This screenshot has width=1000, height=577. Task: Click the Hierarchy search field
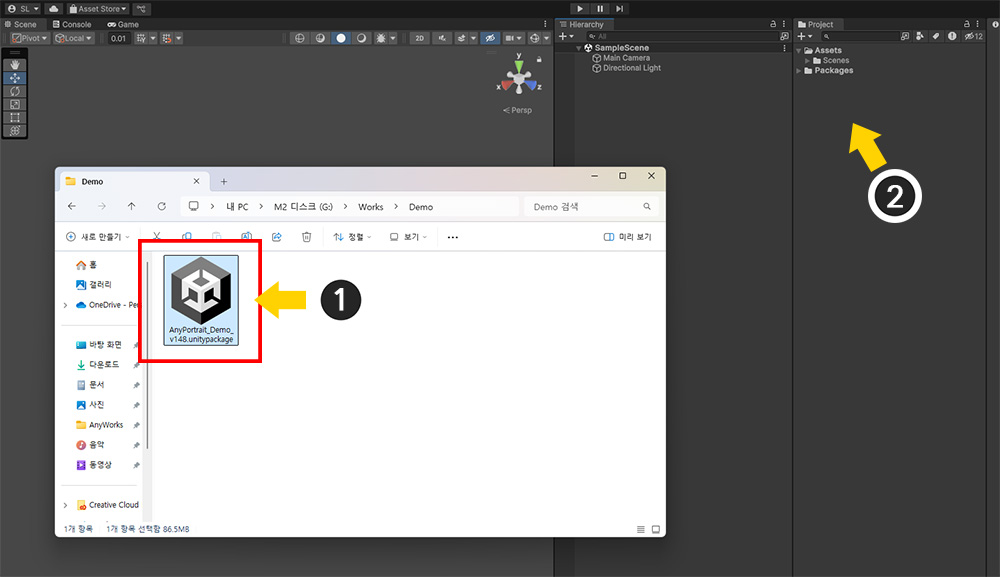[x=681, y=36]
